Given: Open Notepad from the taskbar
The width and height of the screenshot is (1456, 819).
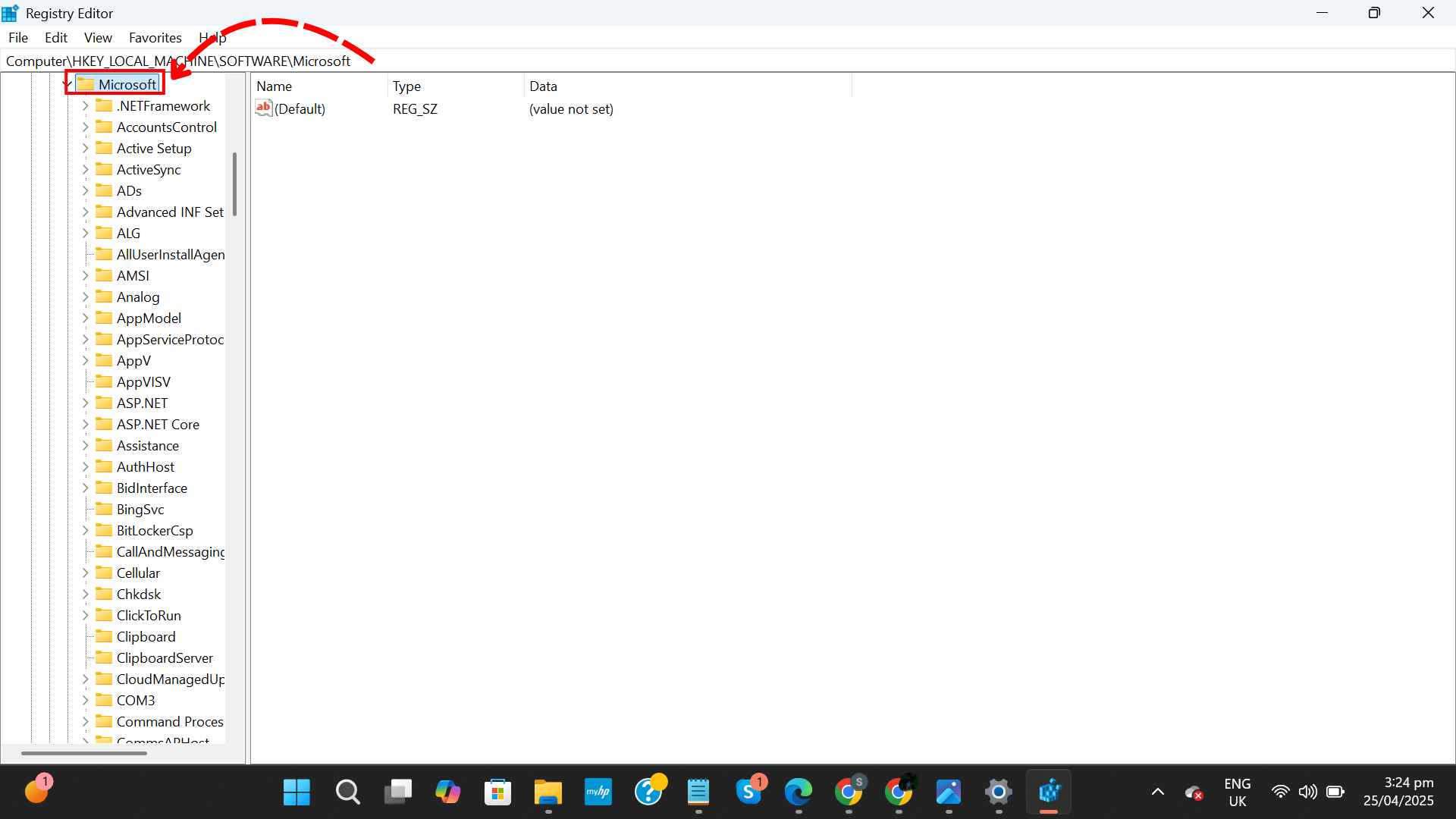Looking at the screenshot, I should [x=699, y=791].
